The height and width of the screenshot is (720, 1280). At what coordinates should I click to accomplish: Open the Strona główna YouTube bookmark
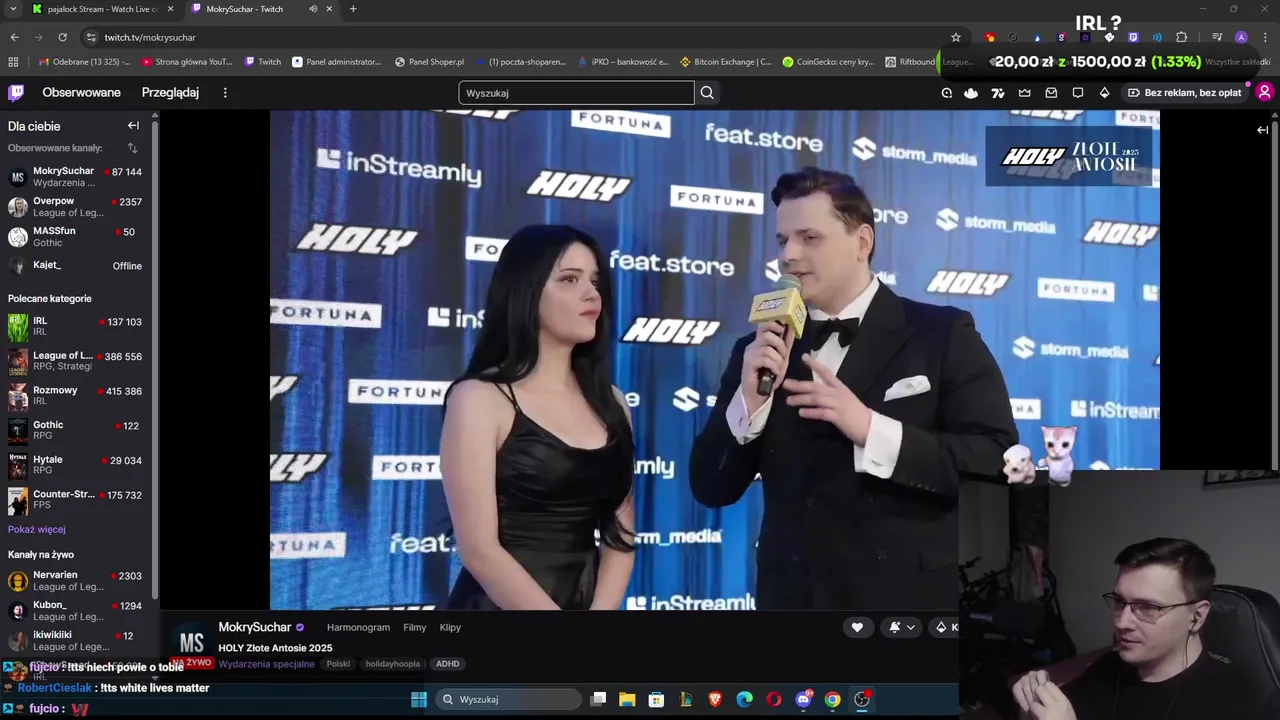187,62
